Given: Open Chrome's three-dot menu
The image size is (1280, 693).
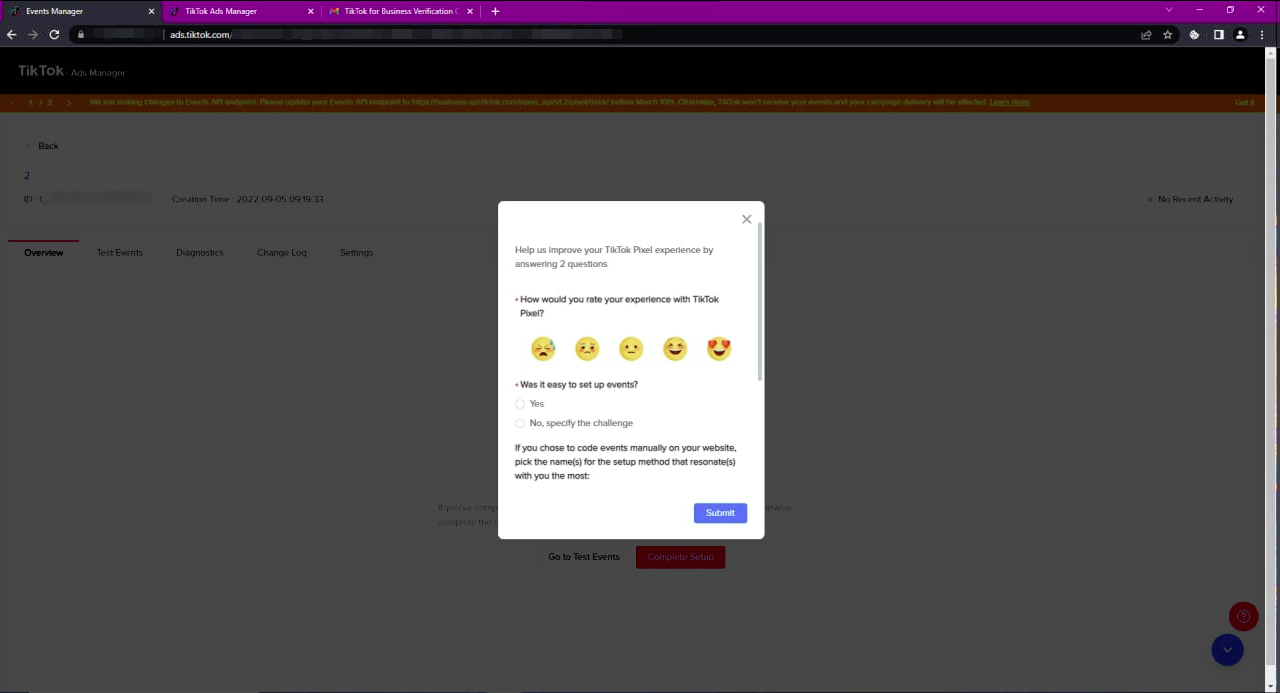Looking at the screenshot, I should (1262, 34).
